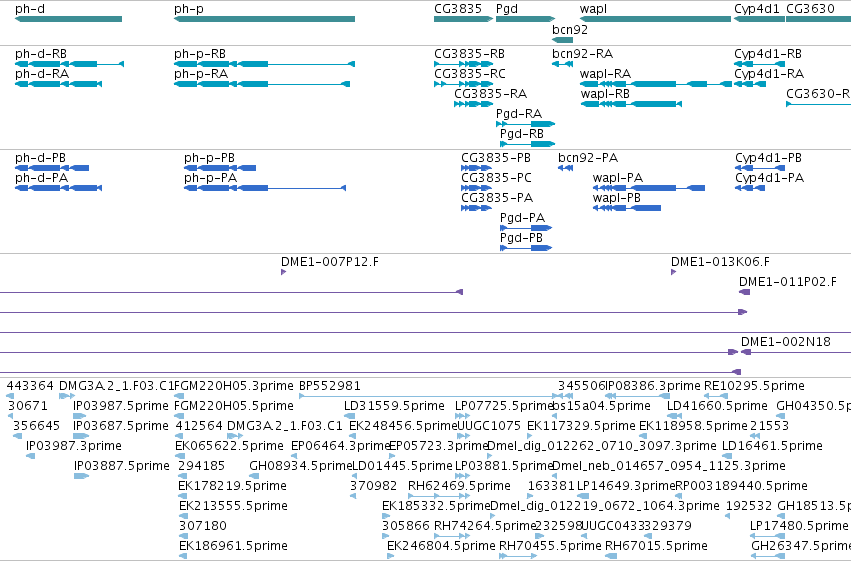This screenshot has width=851, height=561.
Task: Click the CG3835-PA protein label
Action: [497, 198]
